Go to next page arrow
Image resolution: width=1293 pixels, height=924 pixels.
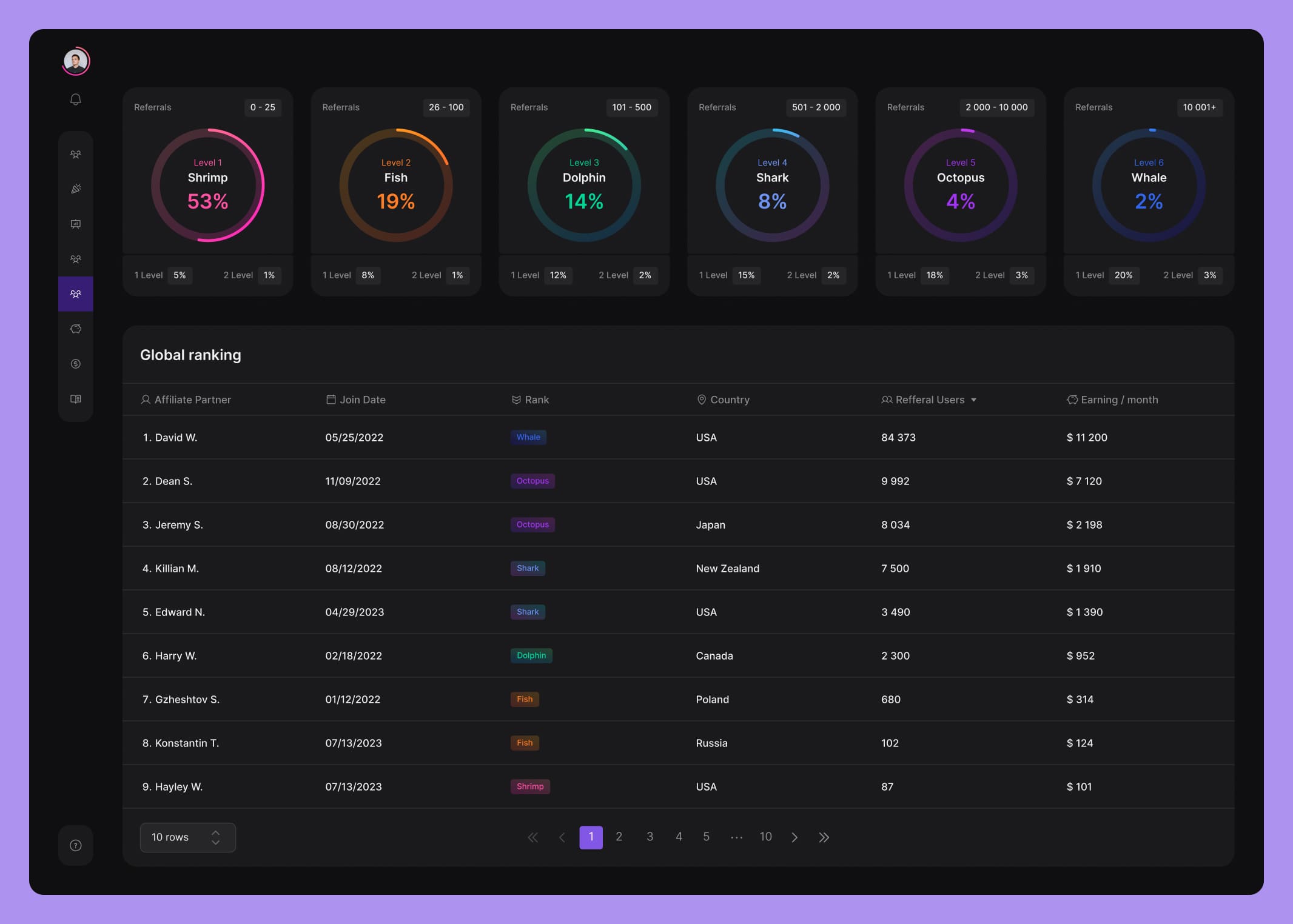[794, 837]
